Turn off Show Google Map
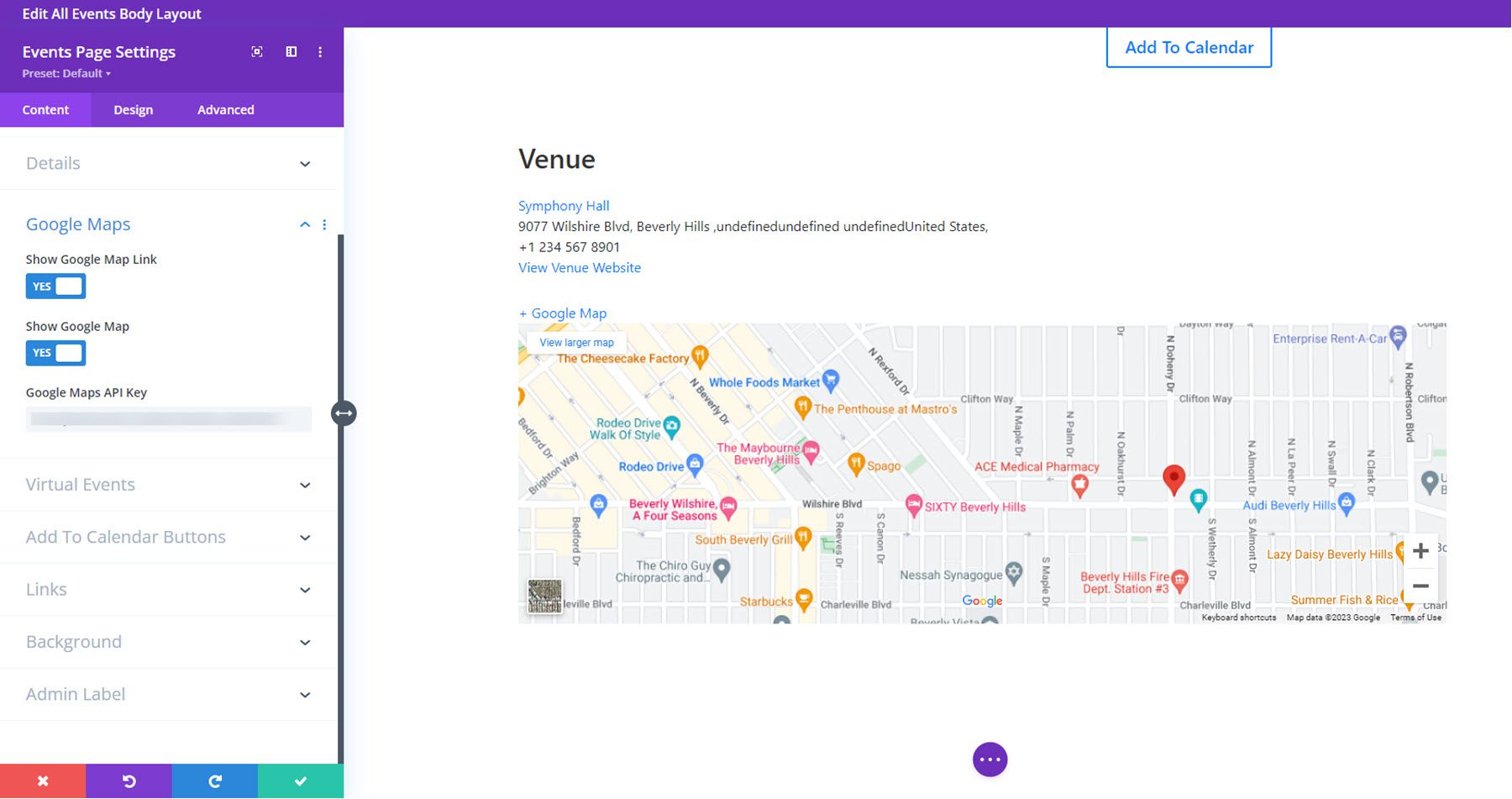This screenshot has height=799, width=1512. tap(55, 352)
